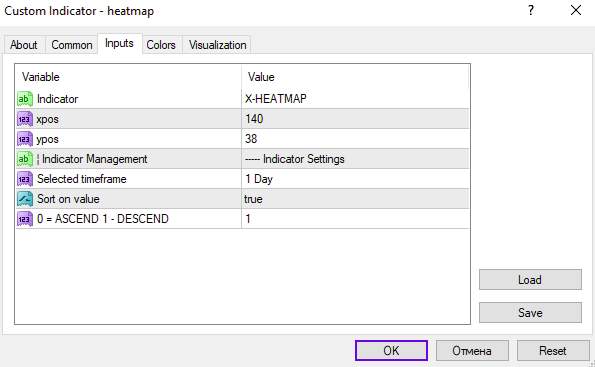Cancel with the Отмена button
The width and height of the screenshot is (595, 367).
472,350
